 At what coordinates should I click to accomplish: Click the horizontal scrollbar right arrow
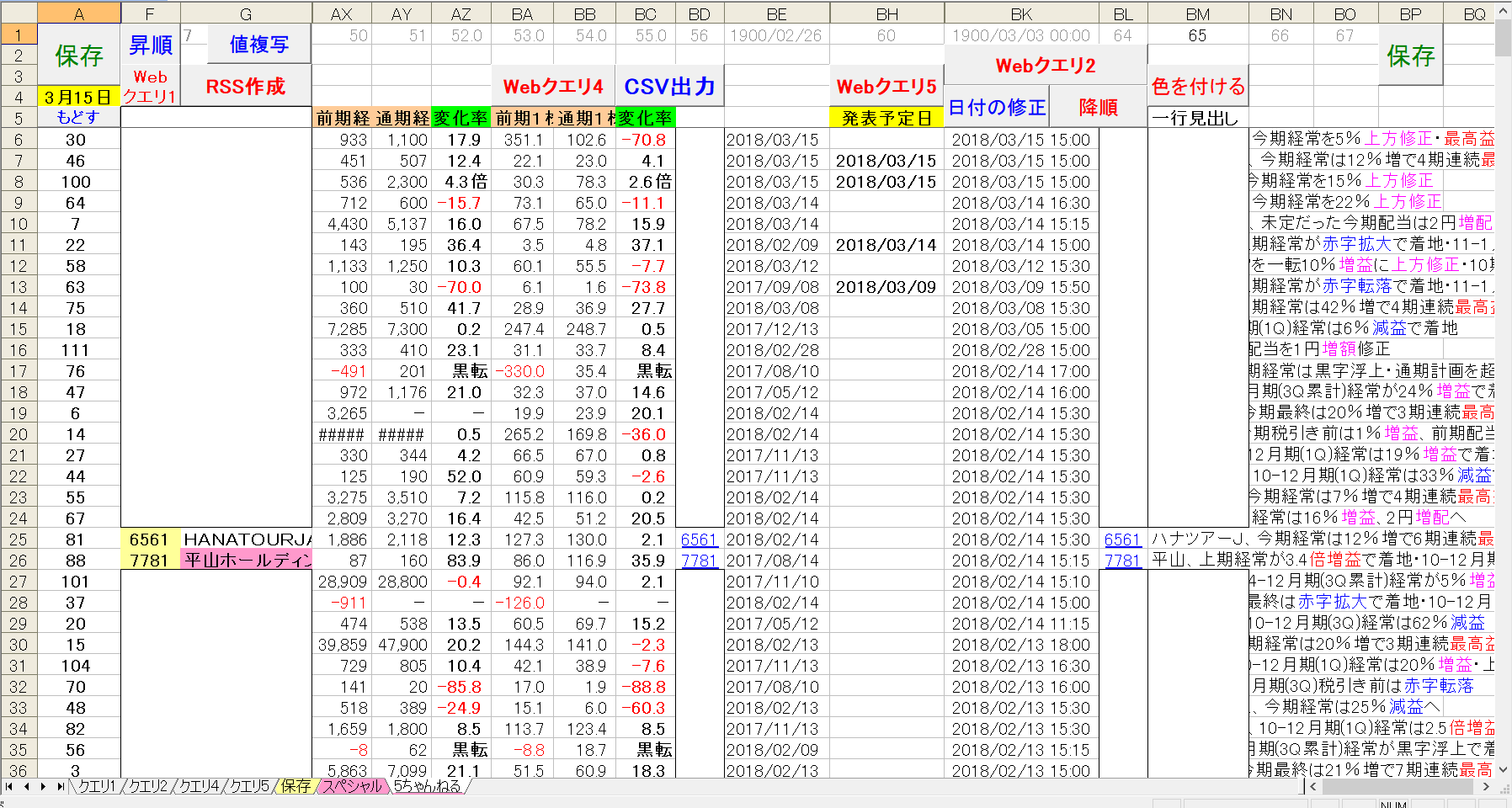pyautogui.click(x=1487, y=786)
